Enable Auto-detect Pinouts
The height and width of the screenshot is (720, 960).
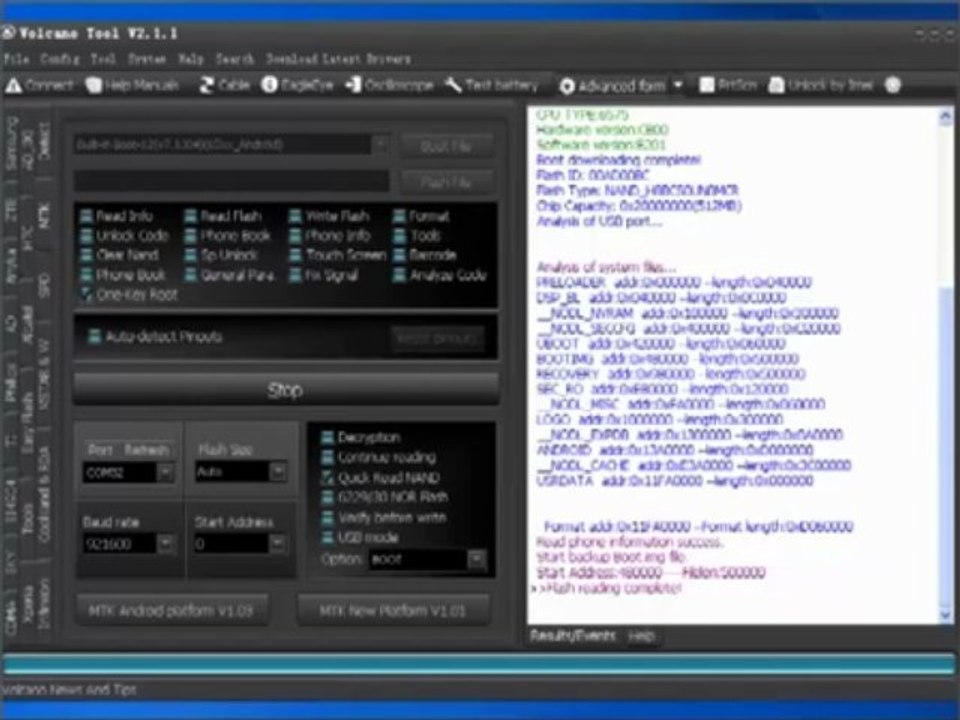pyautogui.click(x=94, y=337)
